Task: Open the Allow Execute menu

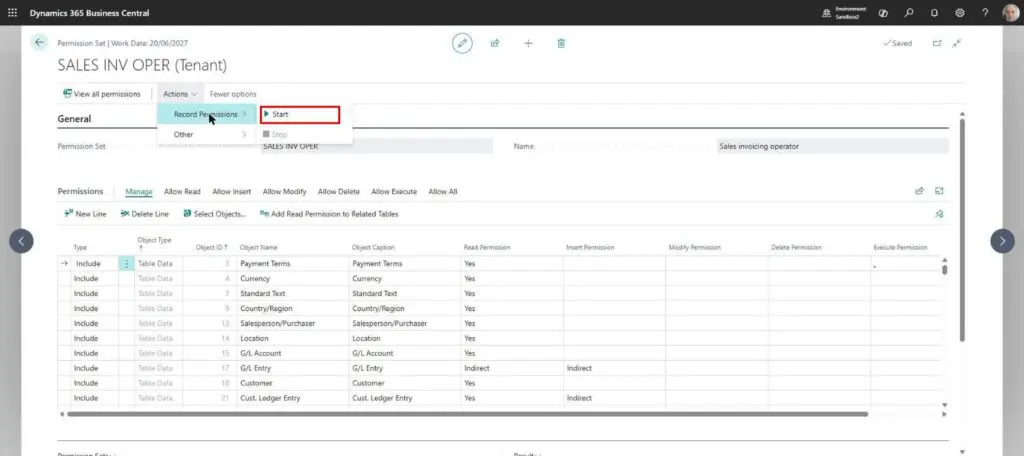Action: coord(394,191)
